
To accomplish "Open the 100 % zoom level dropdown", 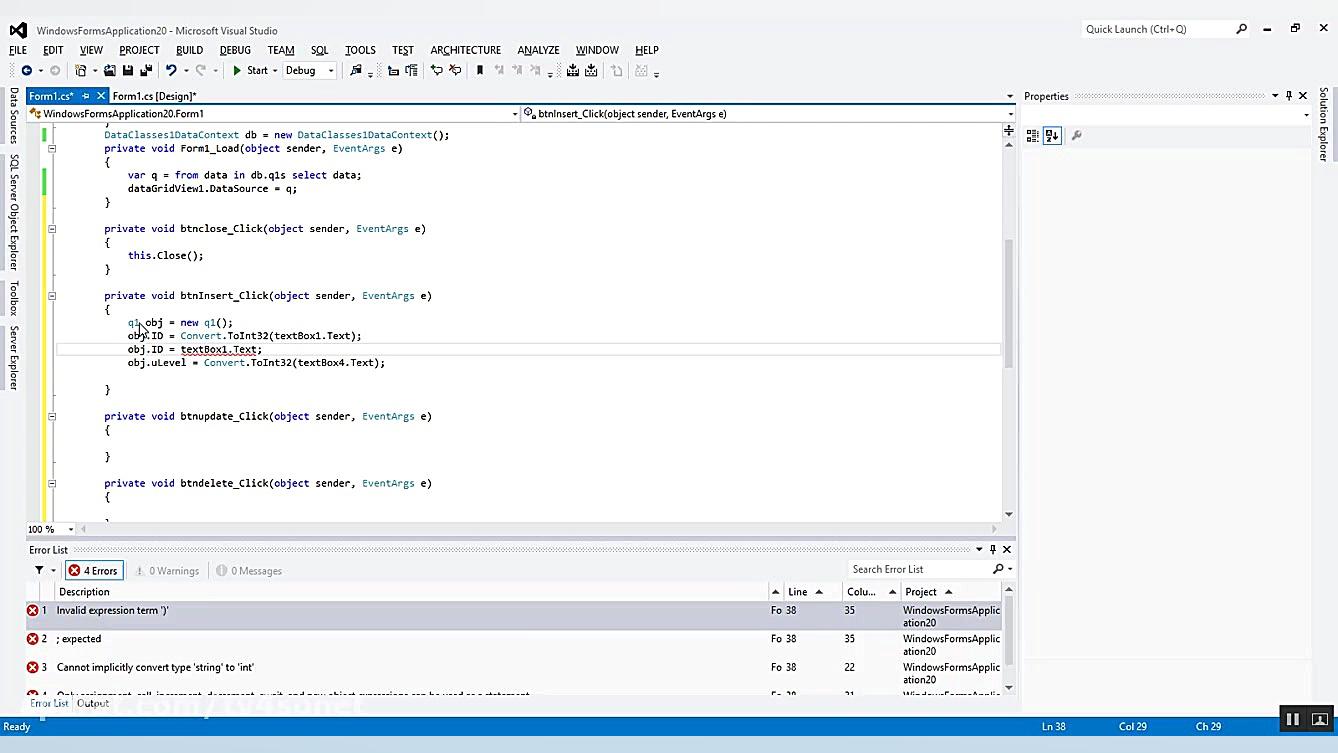I will click(x=70, y=529).
